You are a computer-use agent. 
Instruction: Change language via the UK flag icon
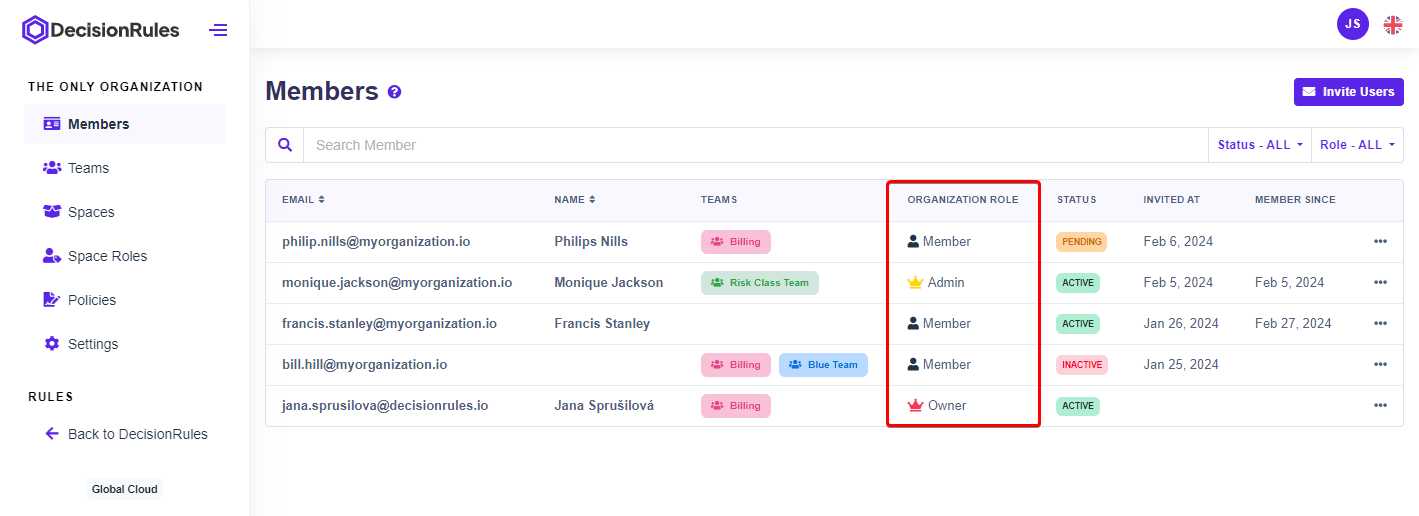[x=1392, y=25]
